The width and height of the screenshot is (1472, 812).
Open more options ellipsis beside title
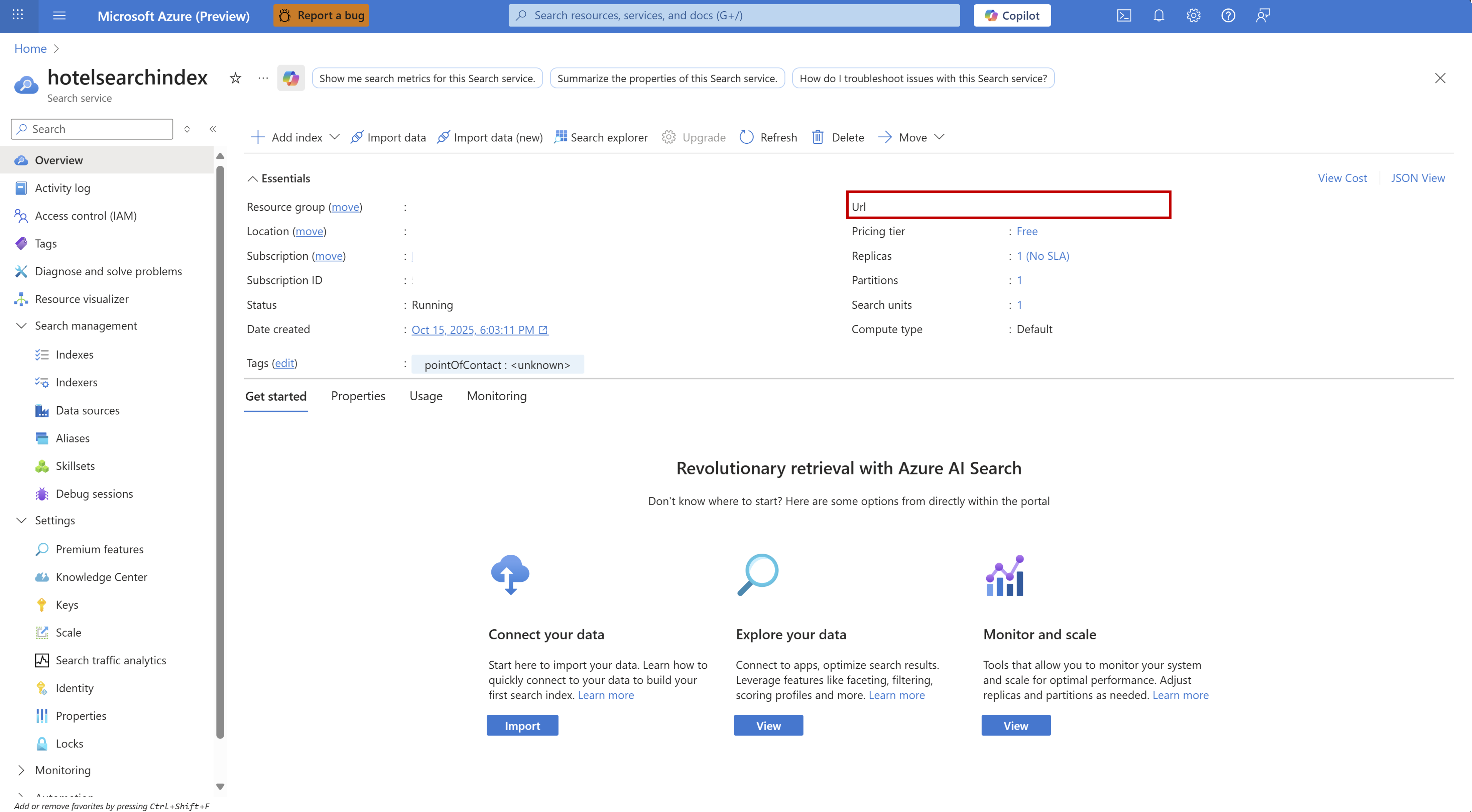tap(263, 78)
